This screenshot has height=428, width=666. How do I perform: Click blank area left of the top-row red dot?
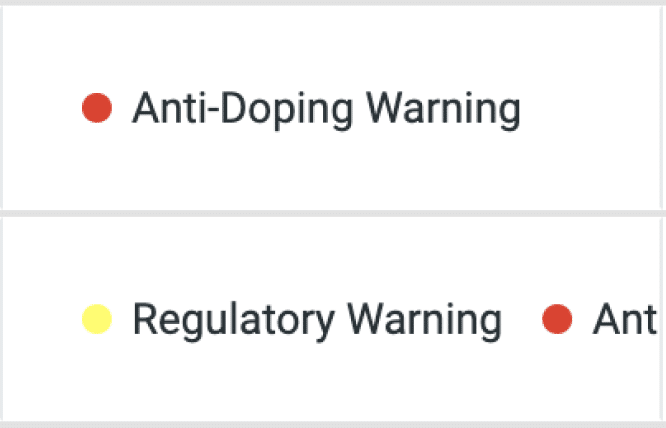click(42, 108)
